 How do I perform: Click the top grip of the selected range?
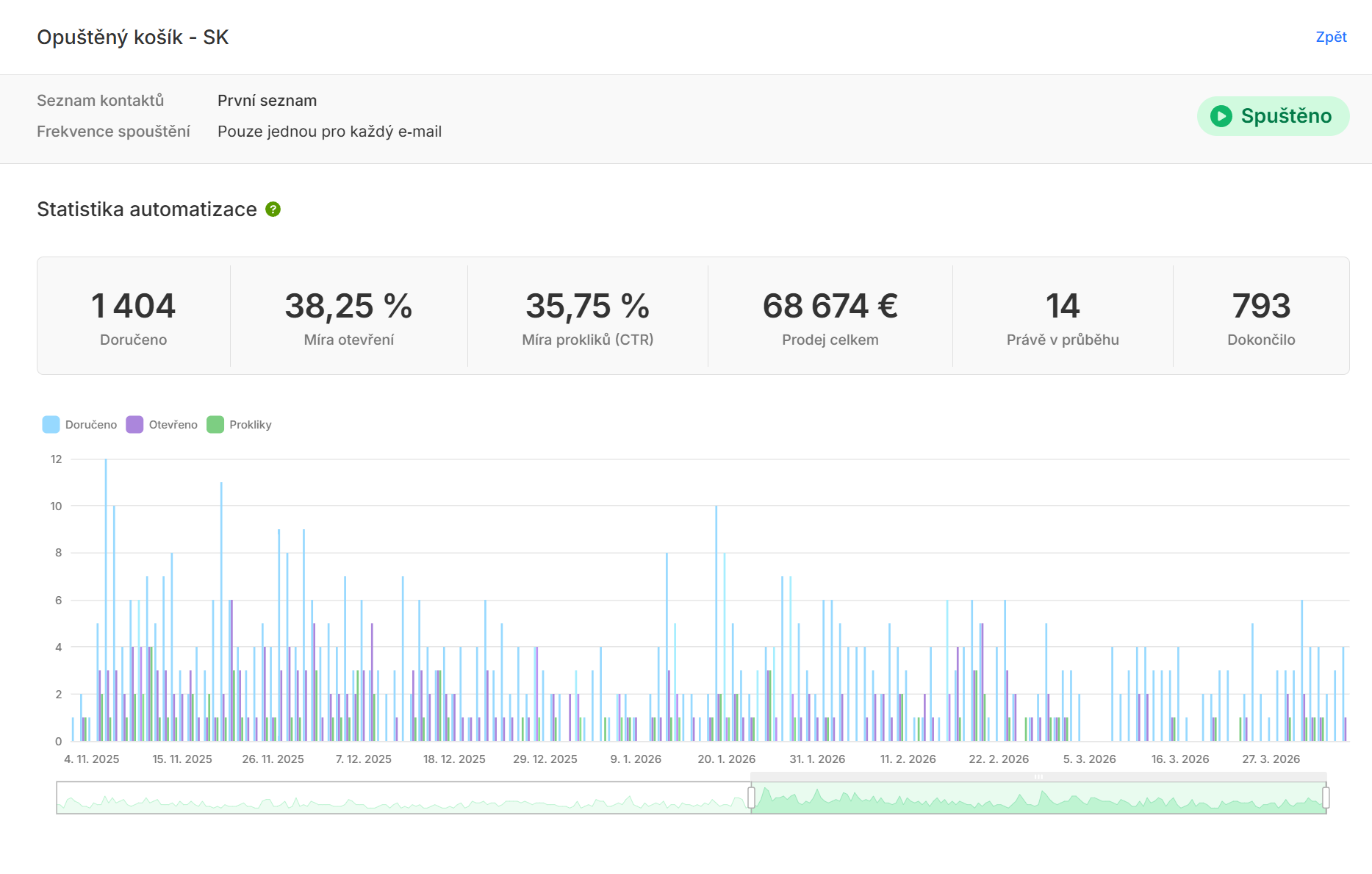tap(1038, 776)
